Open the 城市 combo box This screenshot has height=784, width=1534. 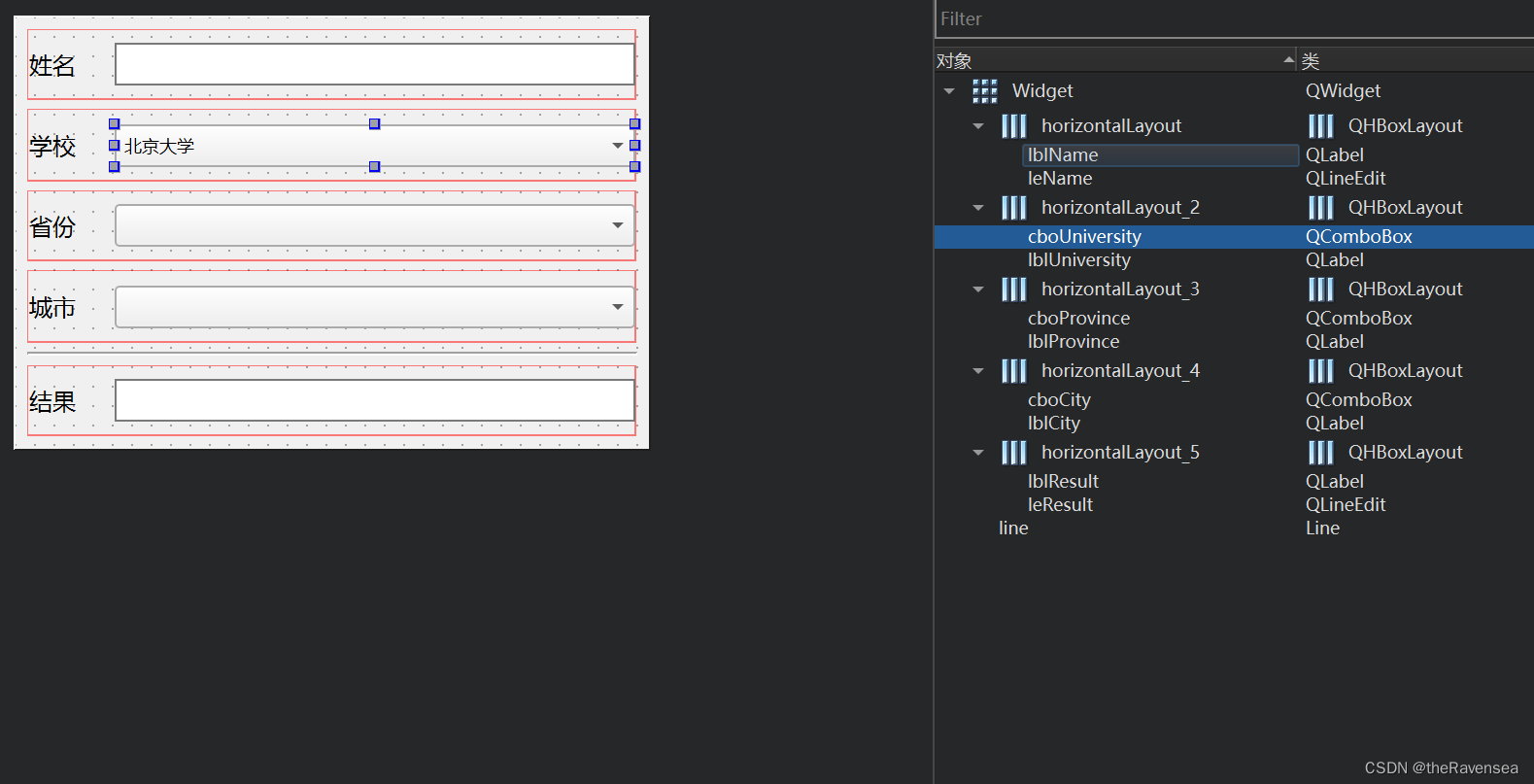(374, 307)
